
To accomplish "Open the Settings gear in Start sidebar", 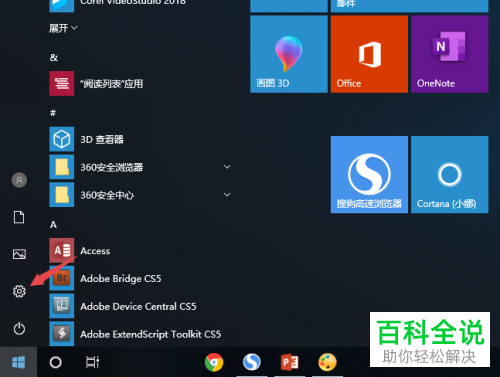I will pos(19,291).
